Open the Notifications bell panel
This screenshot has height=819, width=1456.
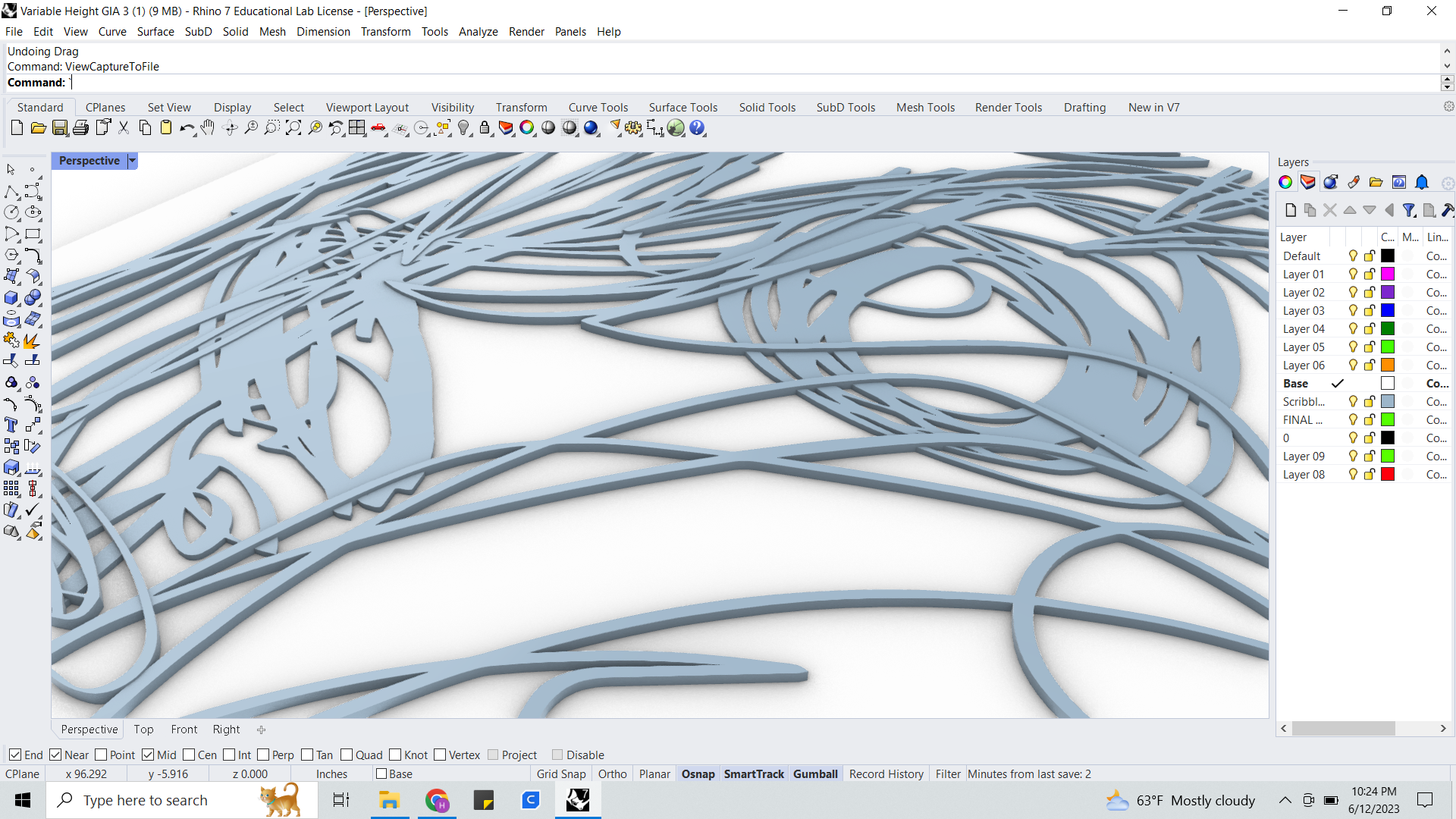(x=1421, y=182)
